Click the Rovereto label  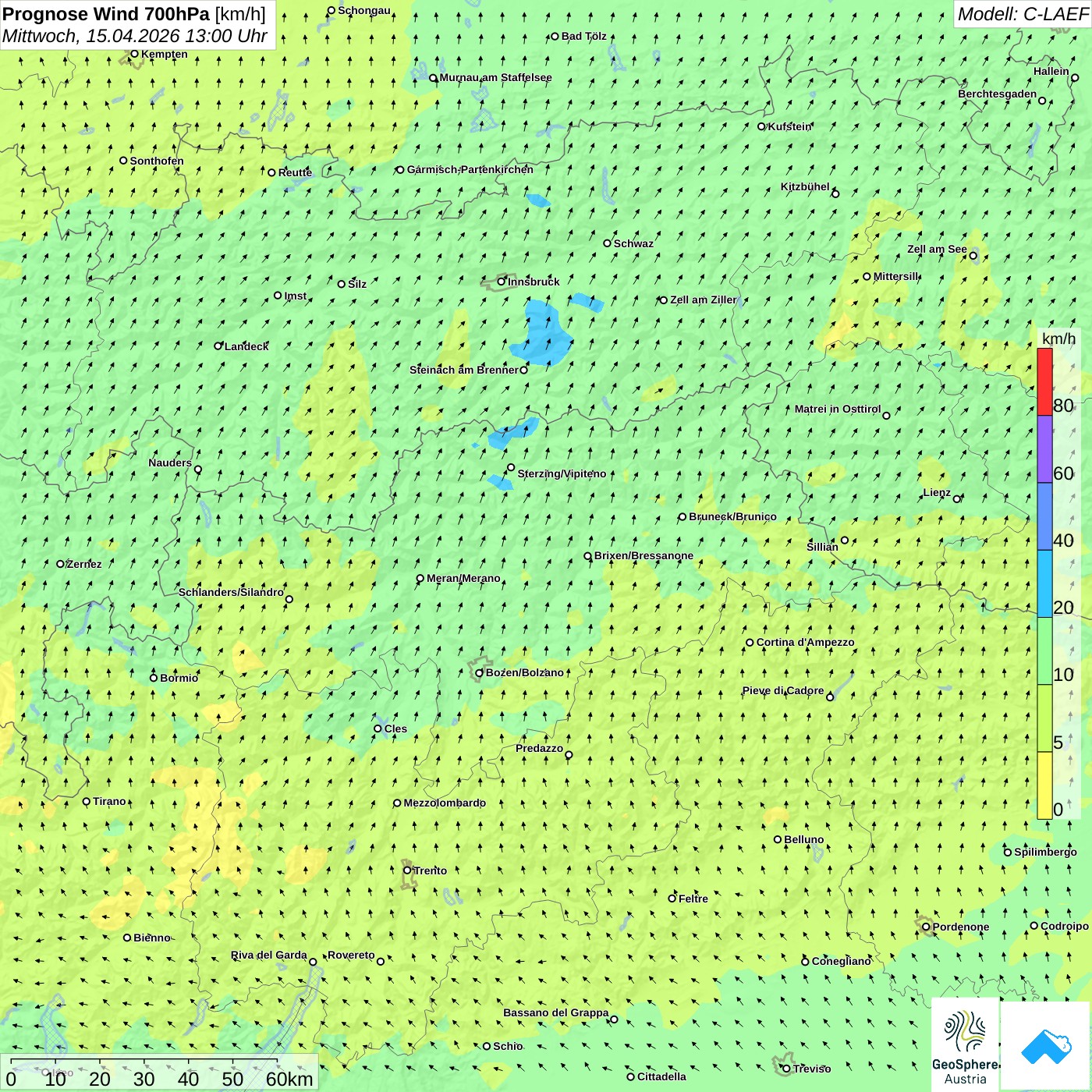pos(351,955)
